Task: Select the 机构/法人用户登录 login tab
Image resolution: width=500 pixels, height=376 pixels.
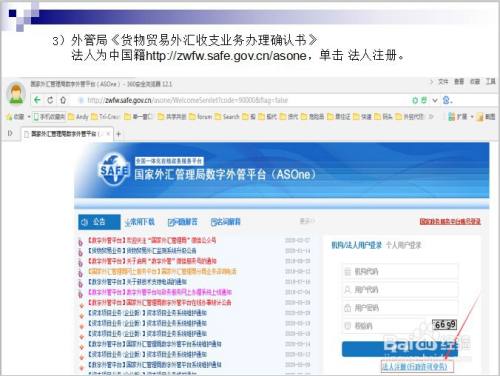Action: point(356,245)
